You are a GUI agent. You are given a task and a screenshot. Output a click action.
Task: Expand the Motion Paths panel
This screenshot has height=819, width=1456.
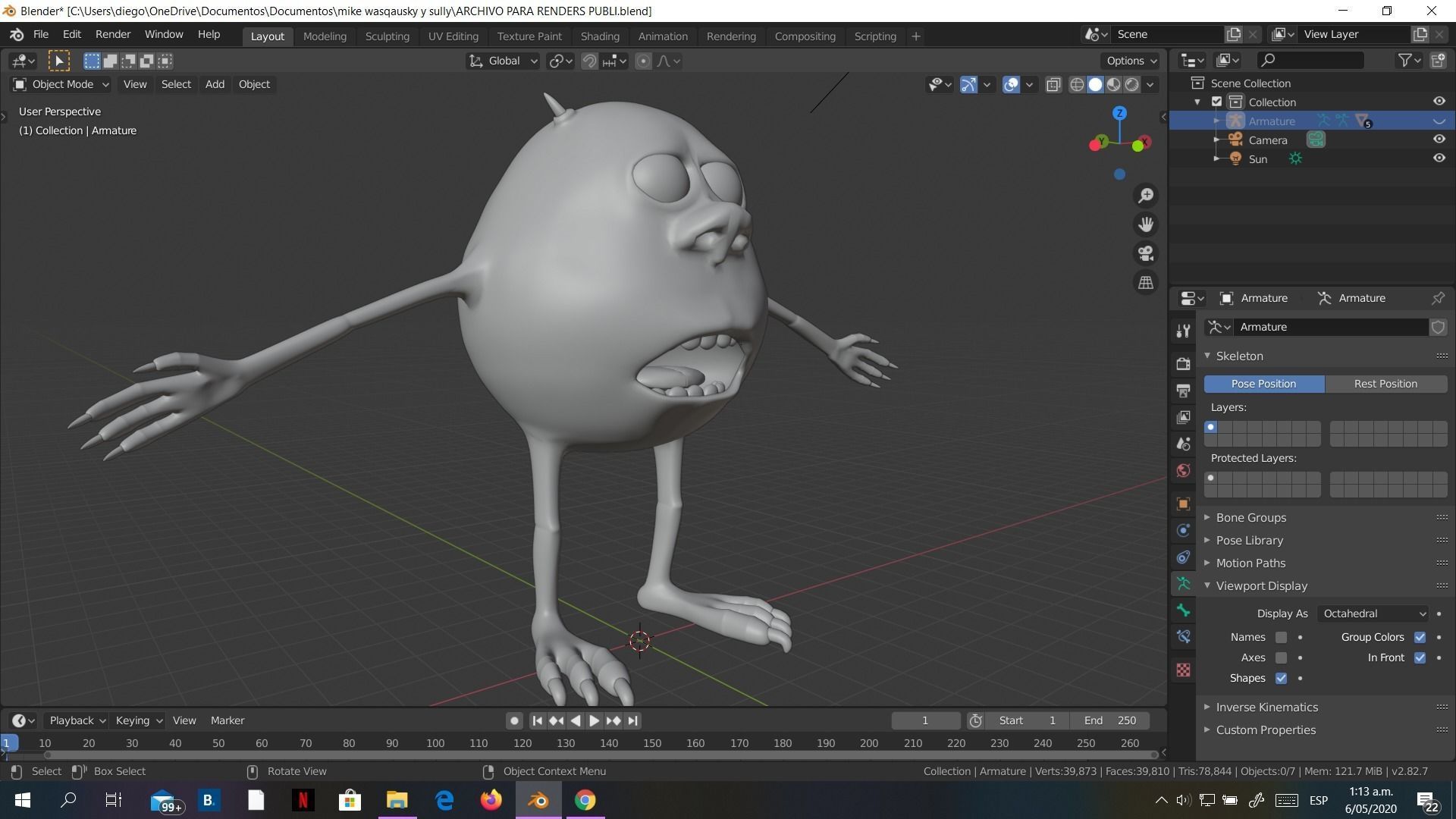click(x=1250, y=563)
